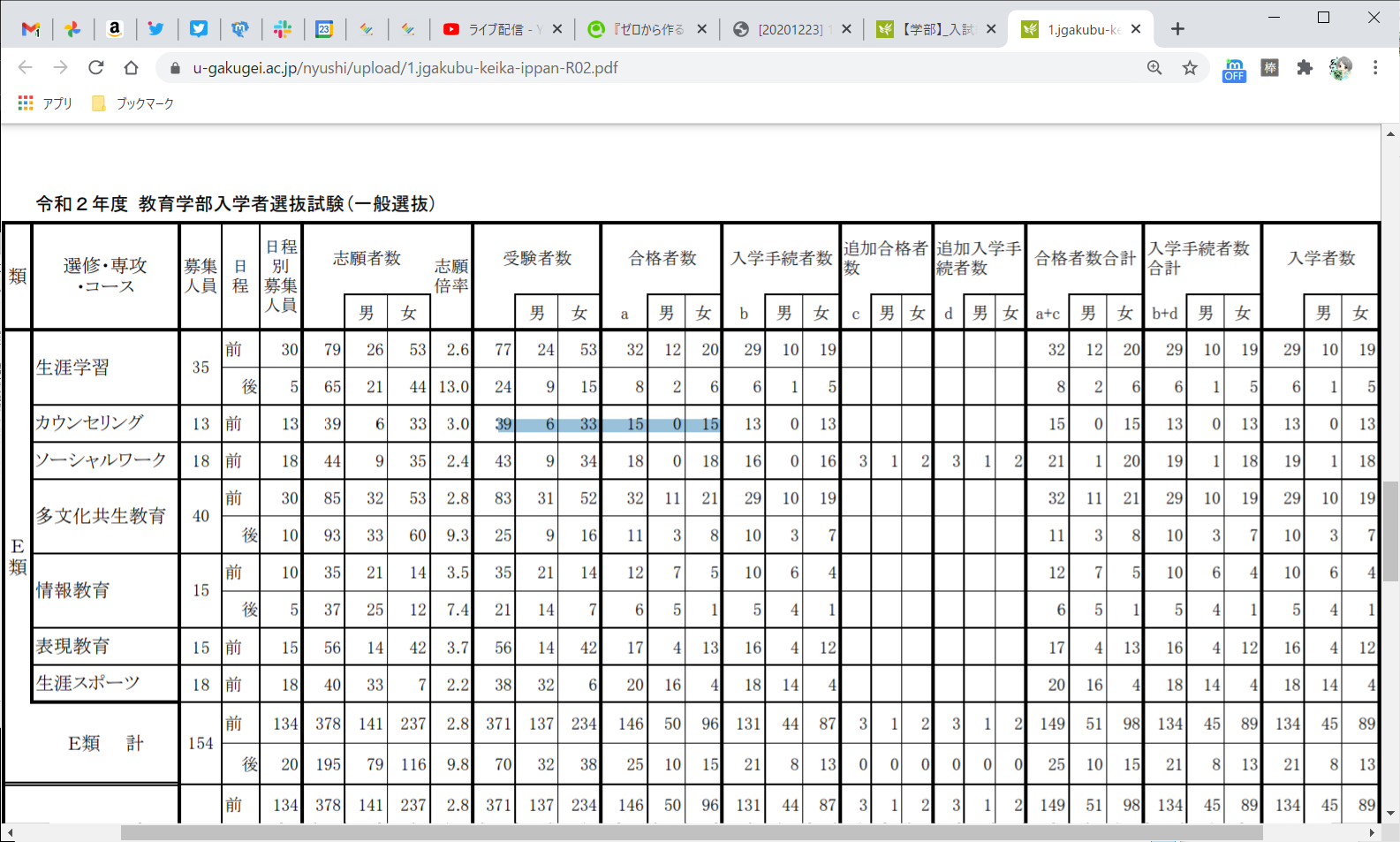This screenshot has height=842, width=1400.
Task: Reload the current PDF page
Action: pos(95,68)
